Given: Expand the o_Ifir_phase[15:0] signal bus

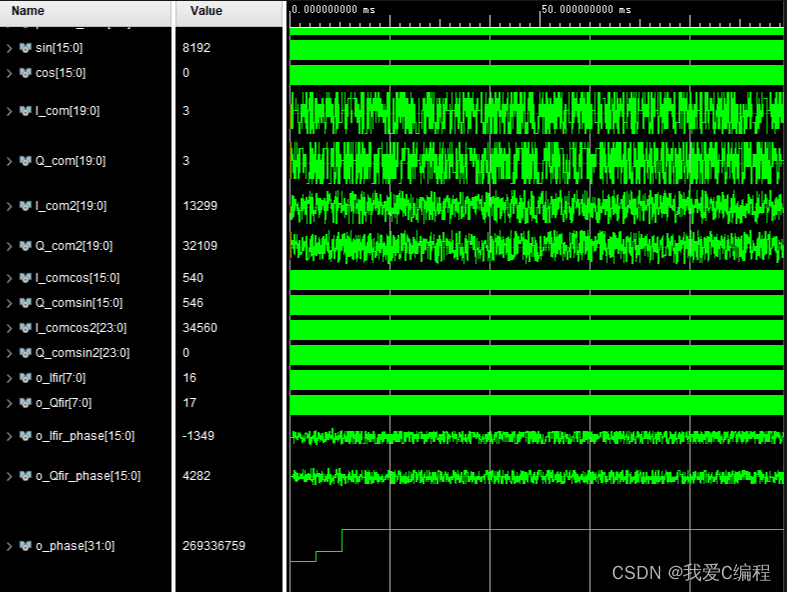Looking at the screenshot, I should 9,436.
